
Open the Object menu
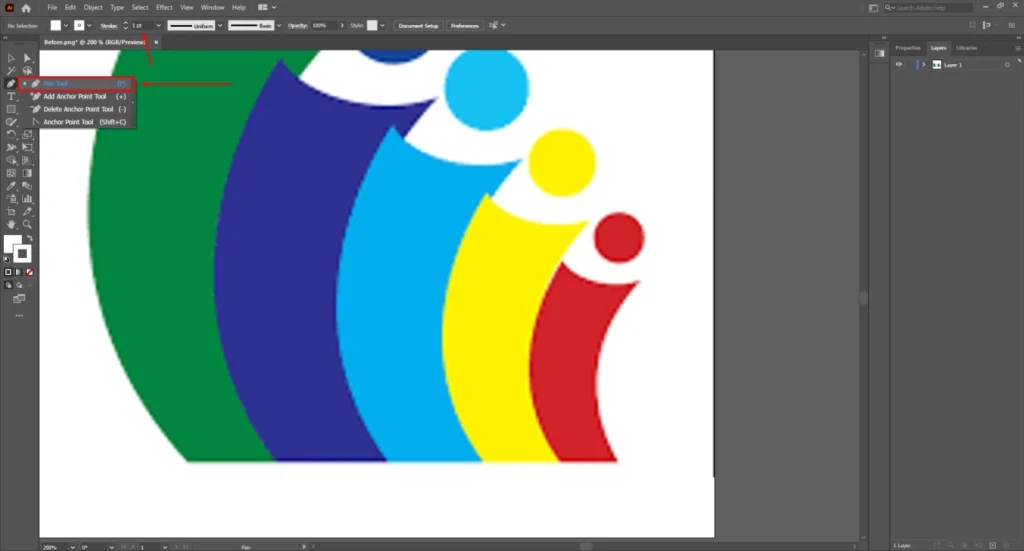(x=93, y=7)
